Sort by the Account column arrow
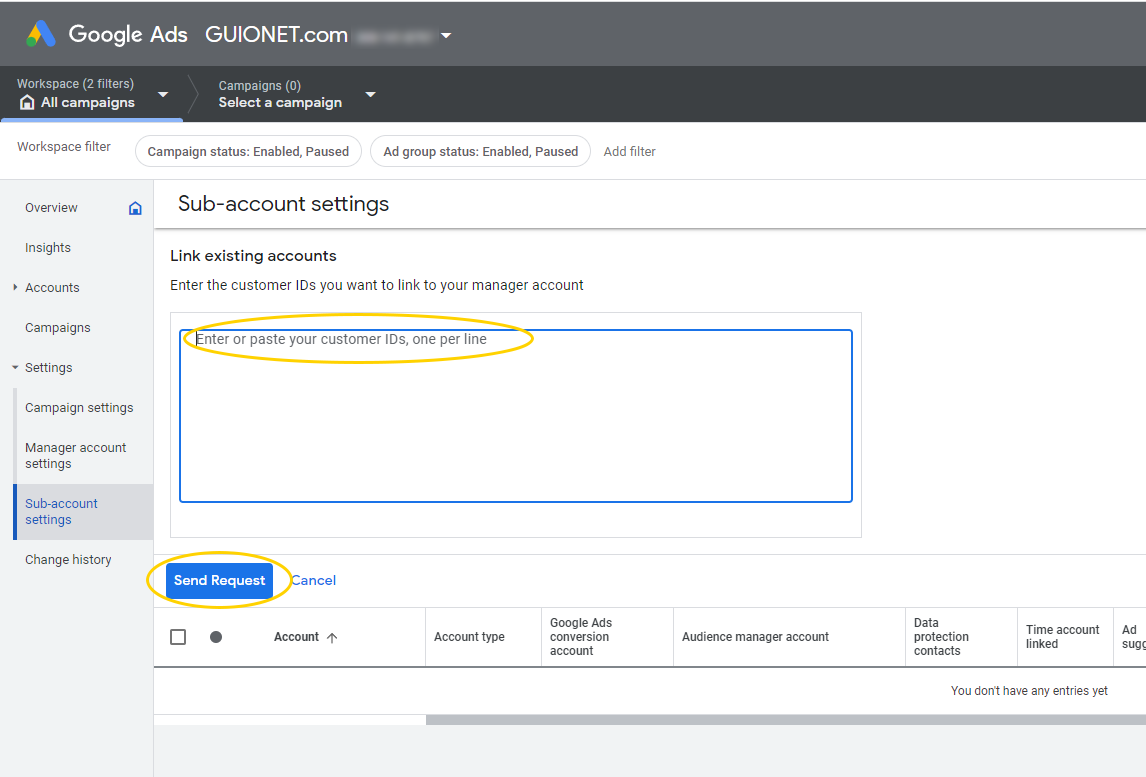1146x777 pixels. click(x=332, y=637)
